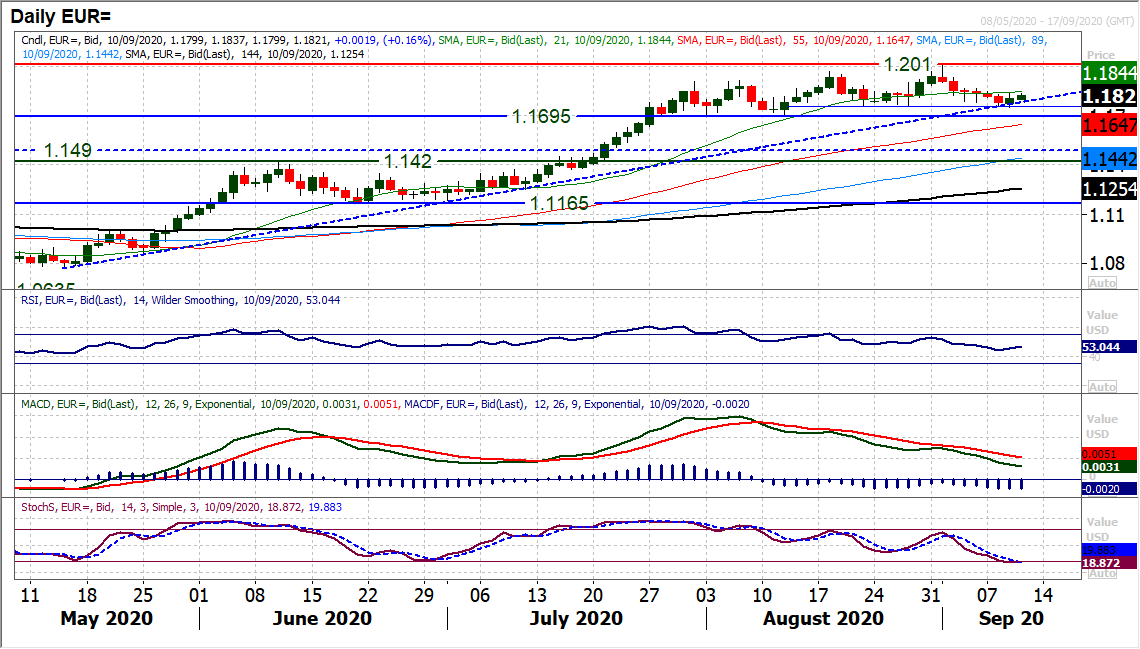This screenshot has width=1140, height=649.
Task: Click the 1.1165 support level label
Action: click(558, 203)
